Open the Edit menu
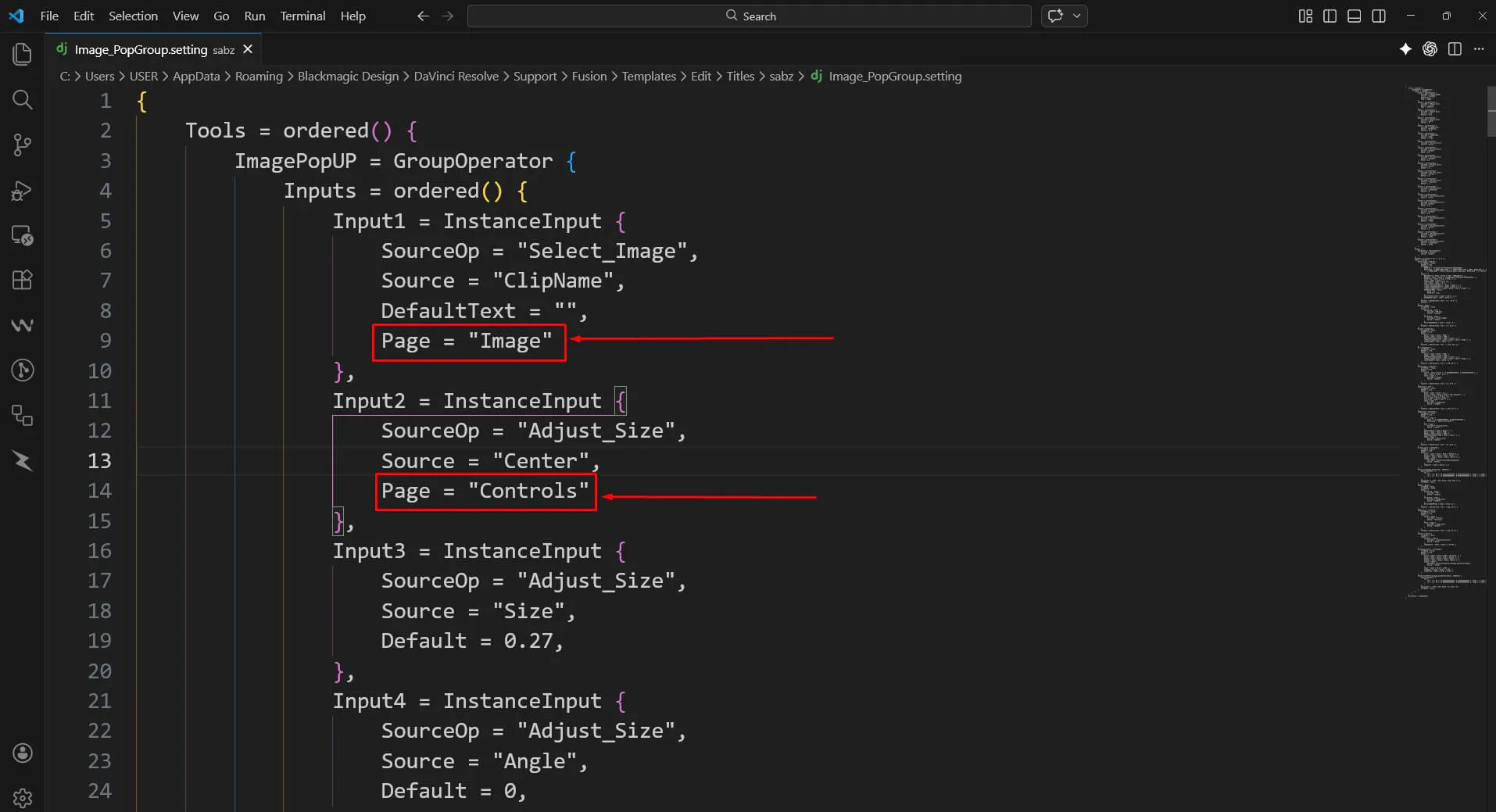This screenshot has width=1496, height=812. (x=84, y=16)
